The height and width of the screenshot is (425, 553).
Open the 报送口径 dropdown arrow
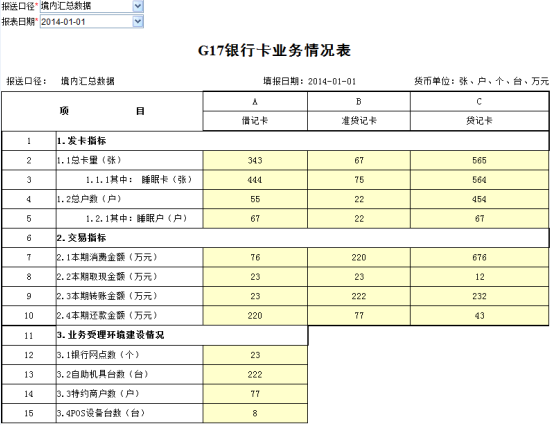[x=138, y=6]
